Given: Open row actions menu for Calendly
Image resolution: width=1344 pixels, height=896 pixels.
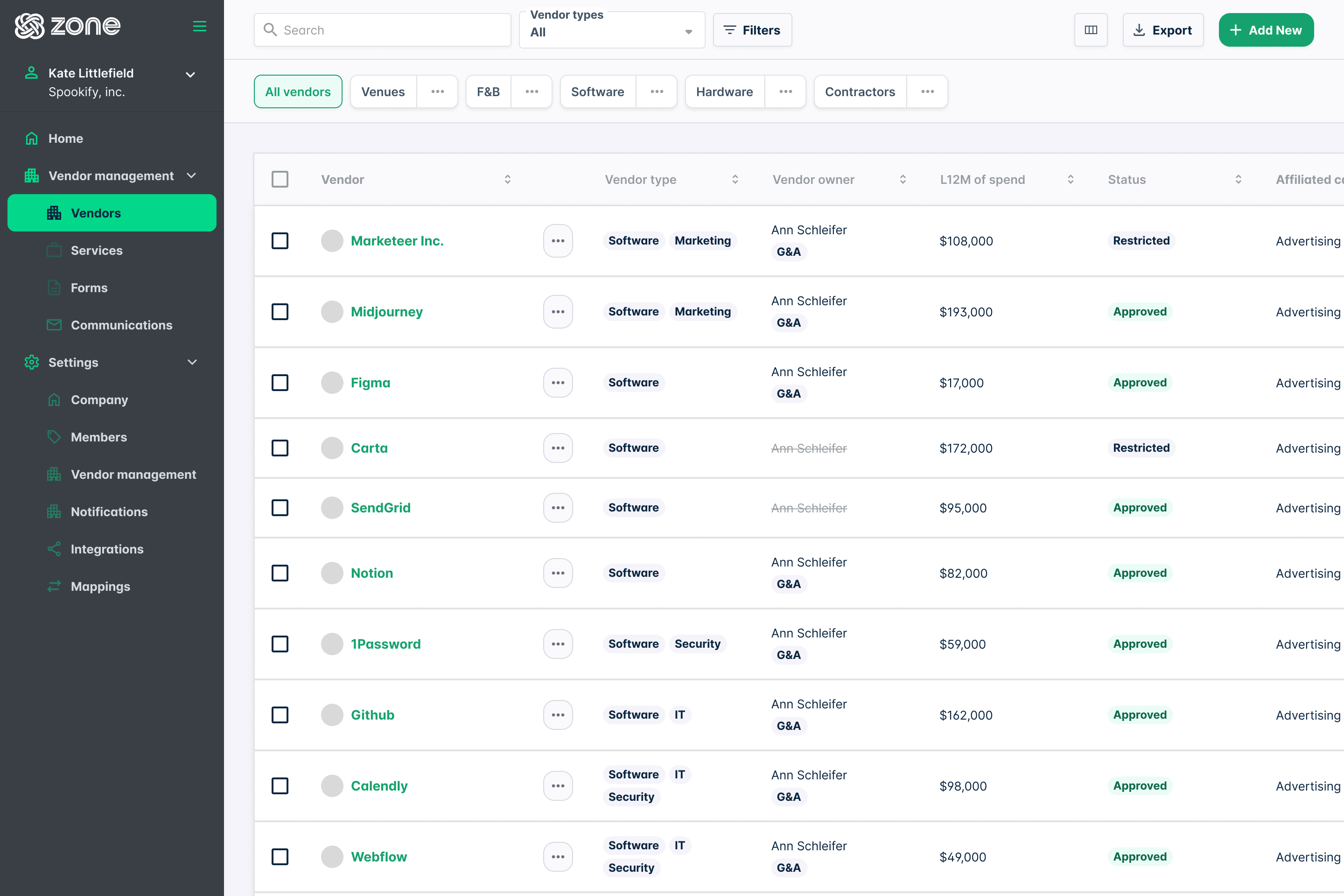Looking at the screenshot, I should (558, 786).
